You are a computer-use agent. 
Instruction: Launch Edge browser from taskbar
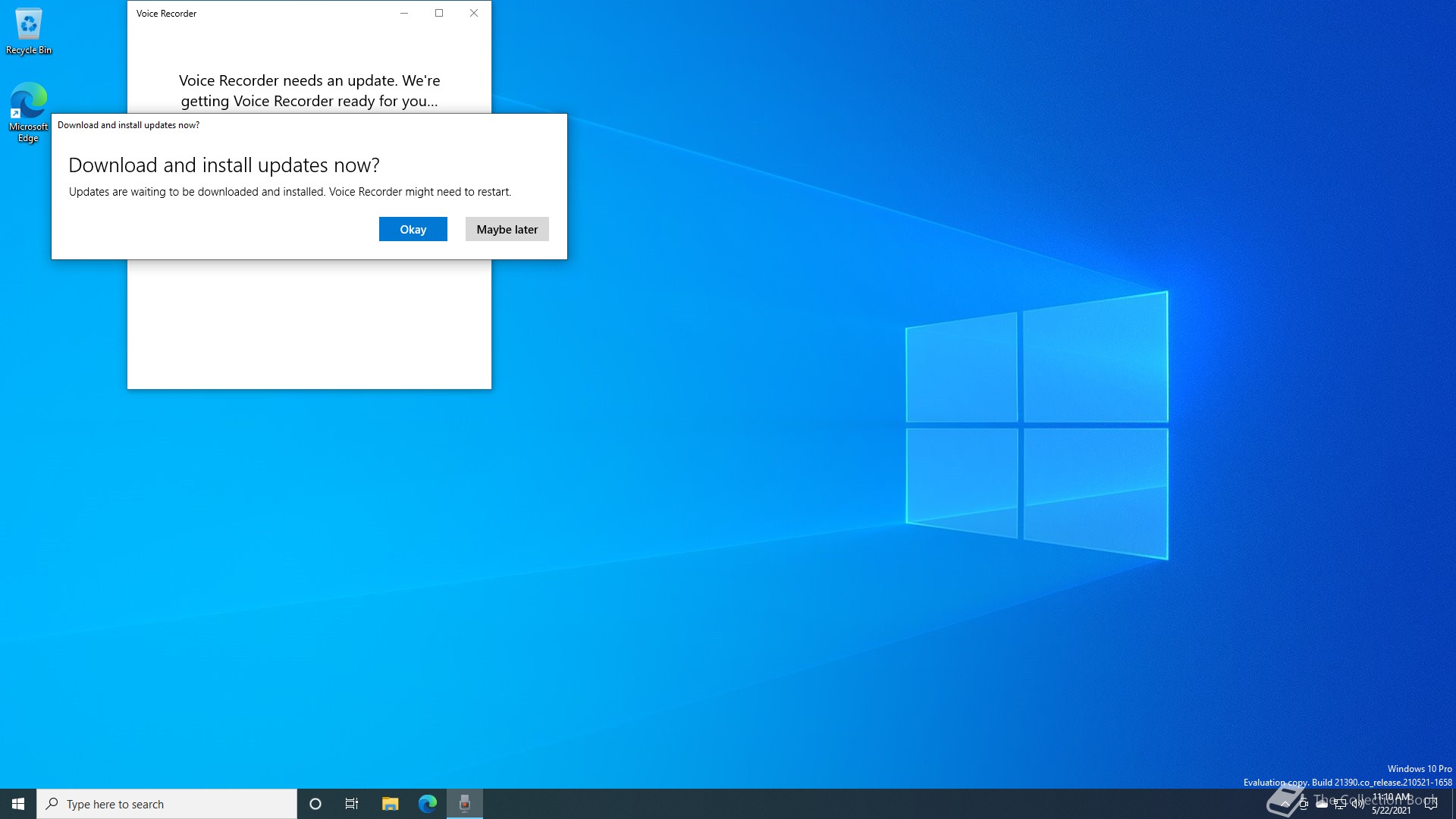pyautogui.click(x=427, y=804)
